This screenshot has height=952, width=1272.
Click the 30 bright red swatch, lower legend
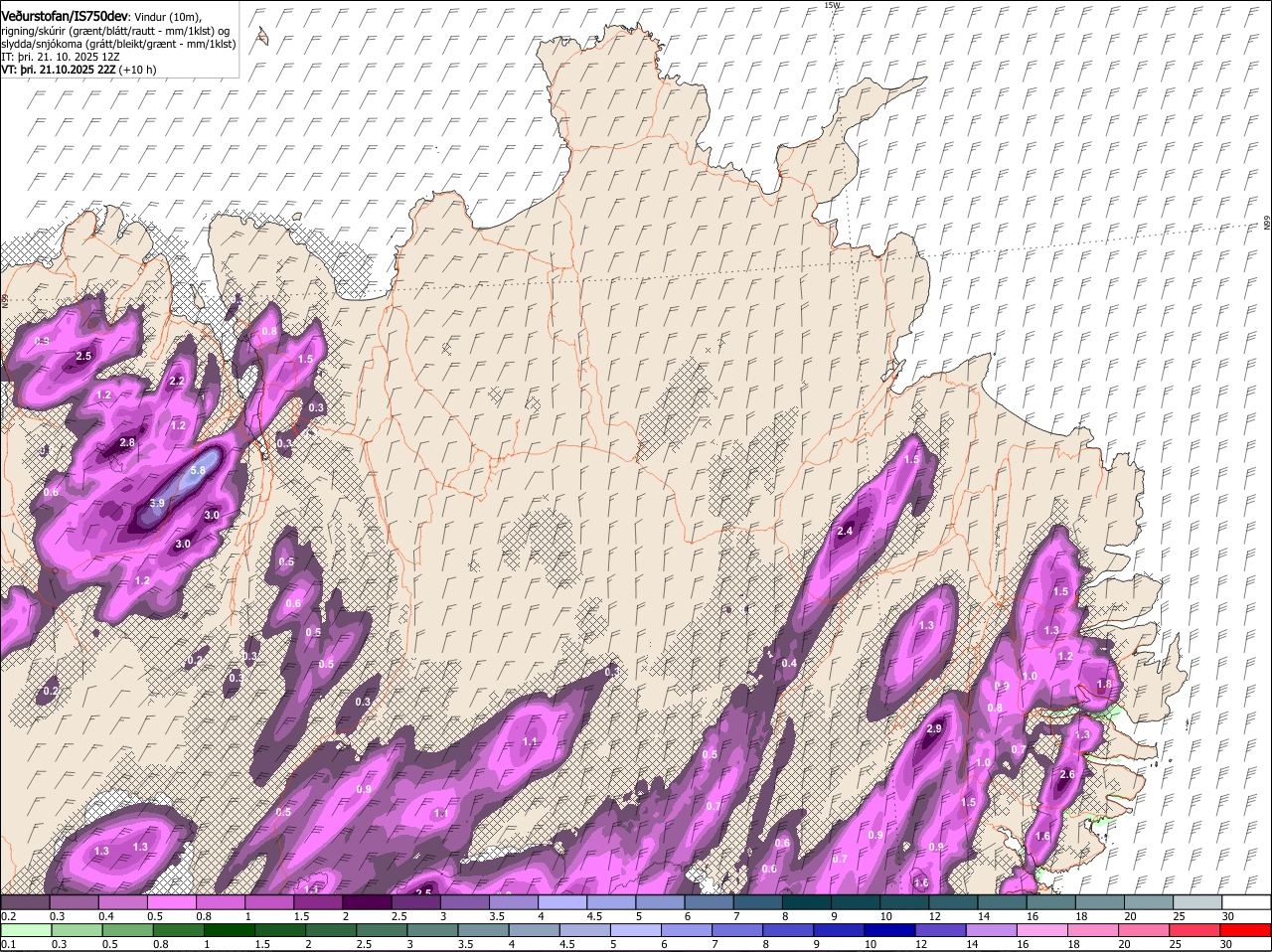(x=1245, y=930)
